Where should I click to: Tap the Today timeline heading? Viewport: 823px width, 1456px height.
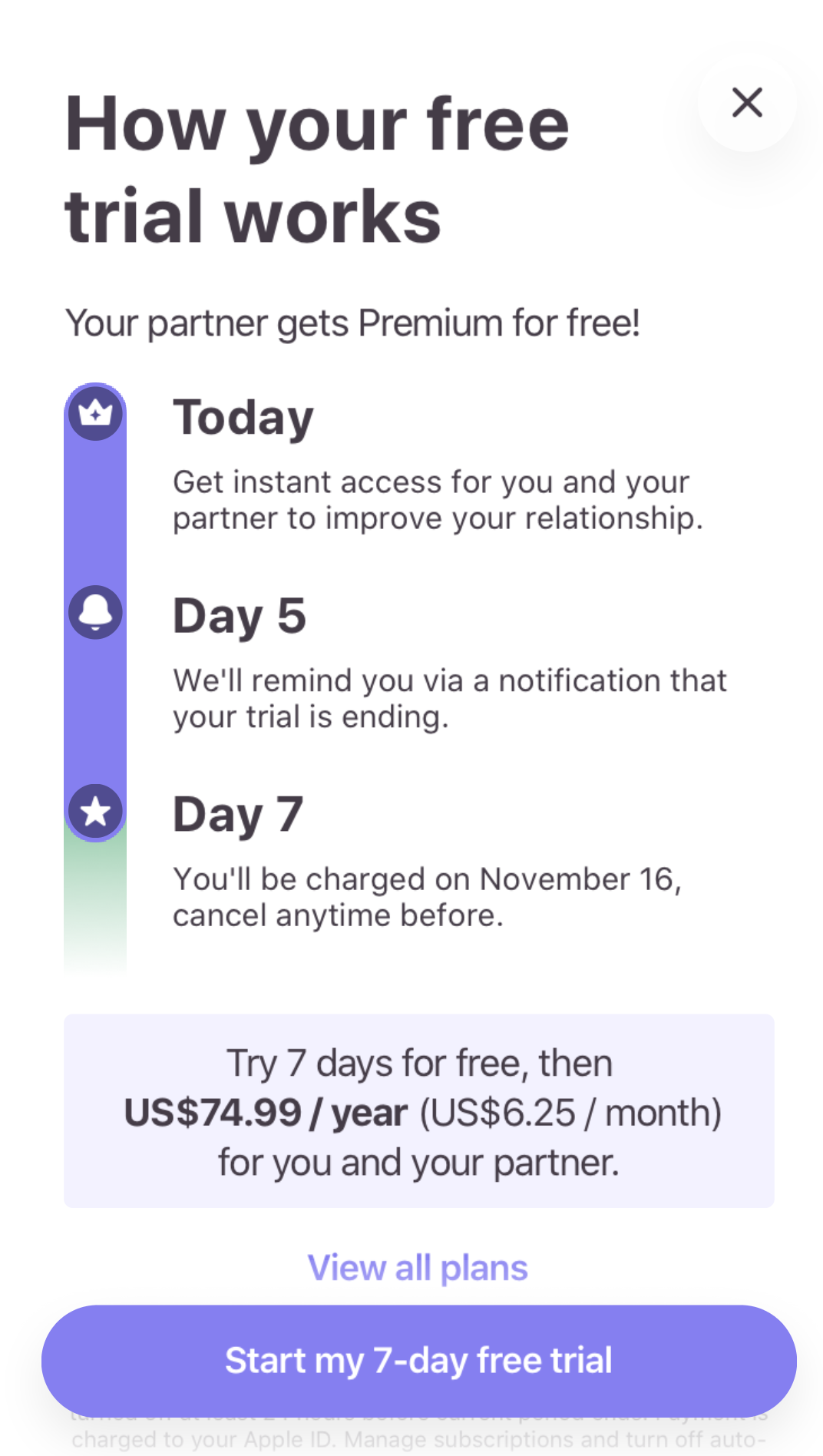(243, 418)
